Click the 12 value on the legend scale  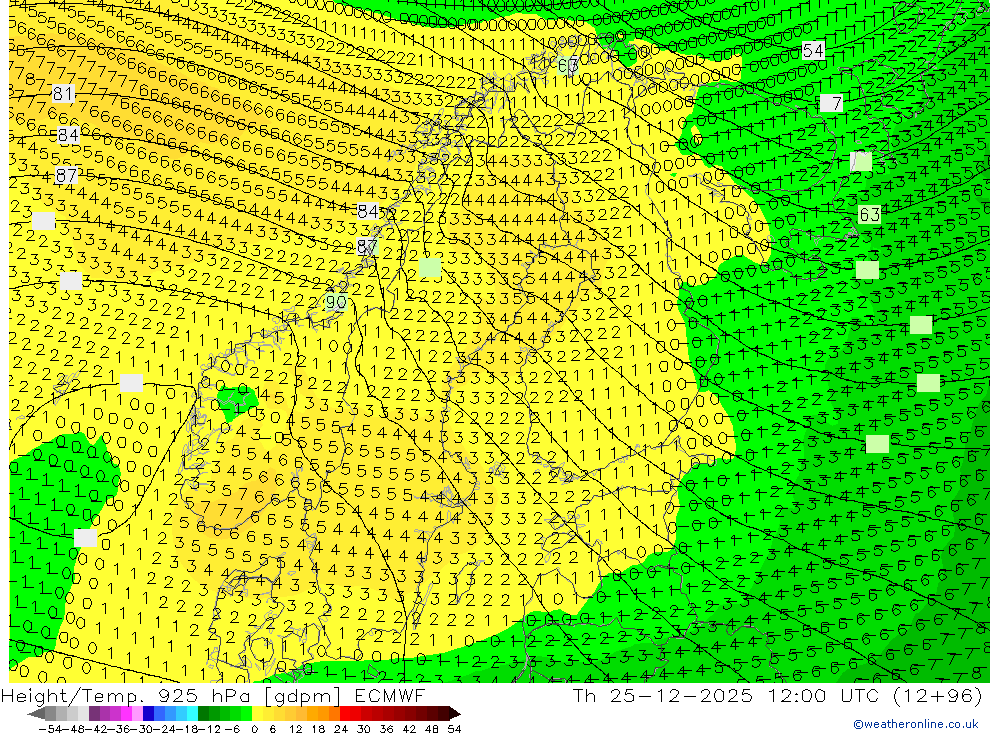pyautogui.click(x=296, y=729)
